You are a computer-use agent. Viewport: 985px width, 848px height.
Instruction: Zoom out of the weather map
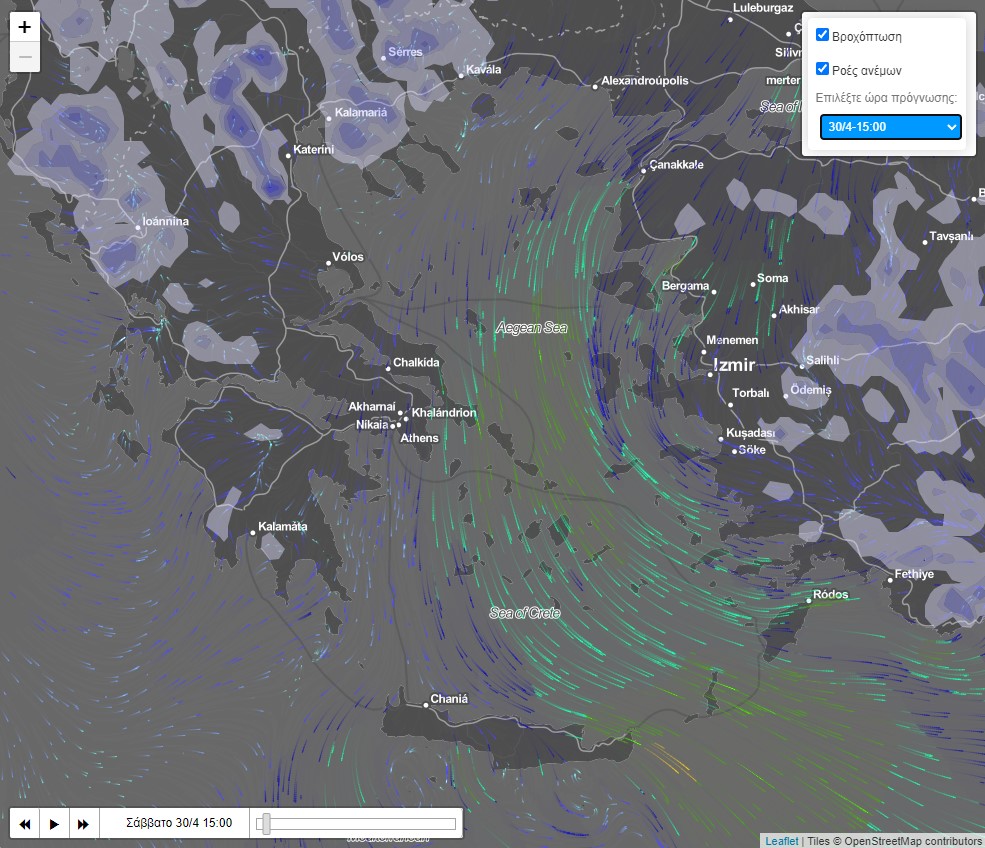point(25,57)
